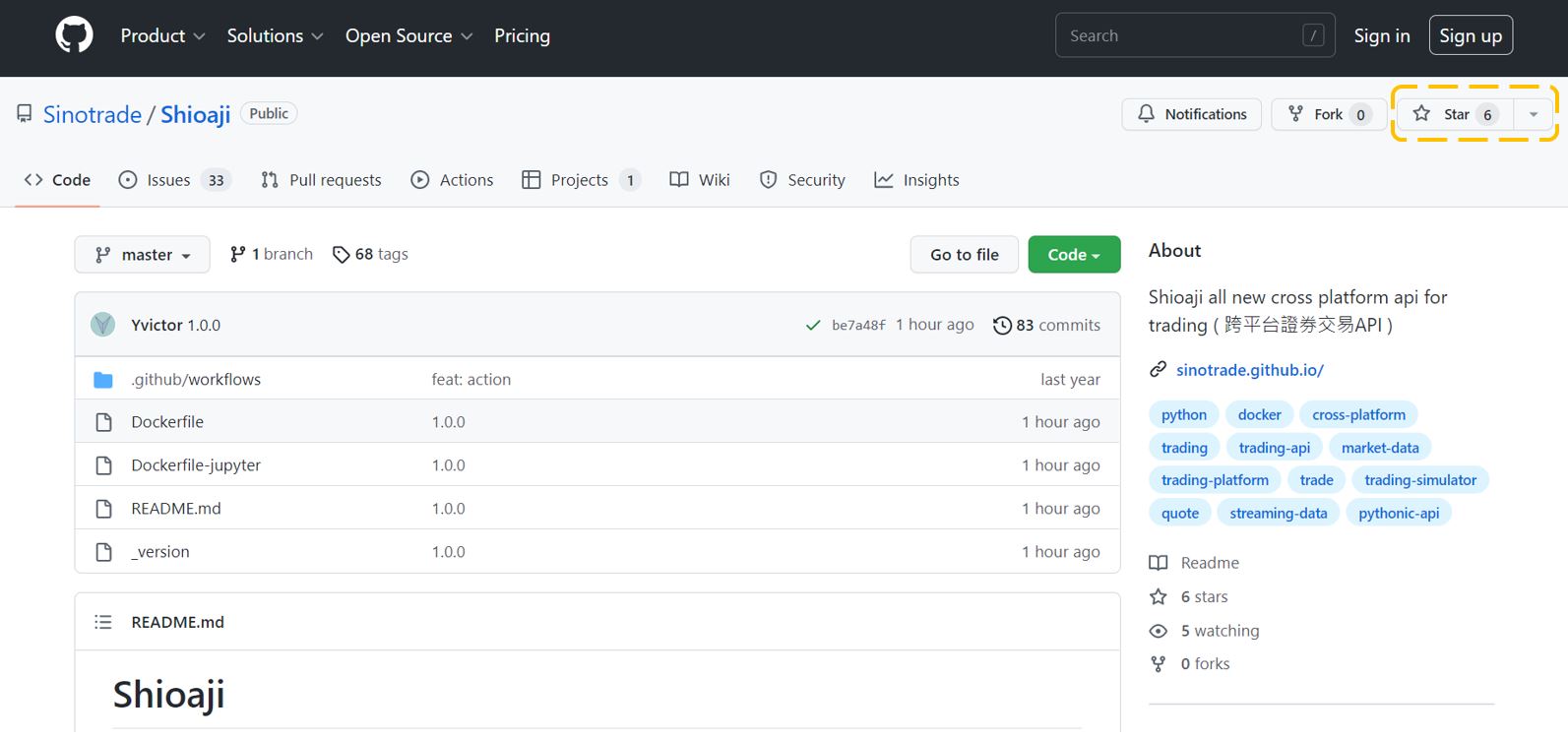Click the slash shortcut icon in search
Screen dimensions: 1568x739
(1313, 35)
